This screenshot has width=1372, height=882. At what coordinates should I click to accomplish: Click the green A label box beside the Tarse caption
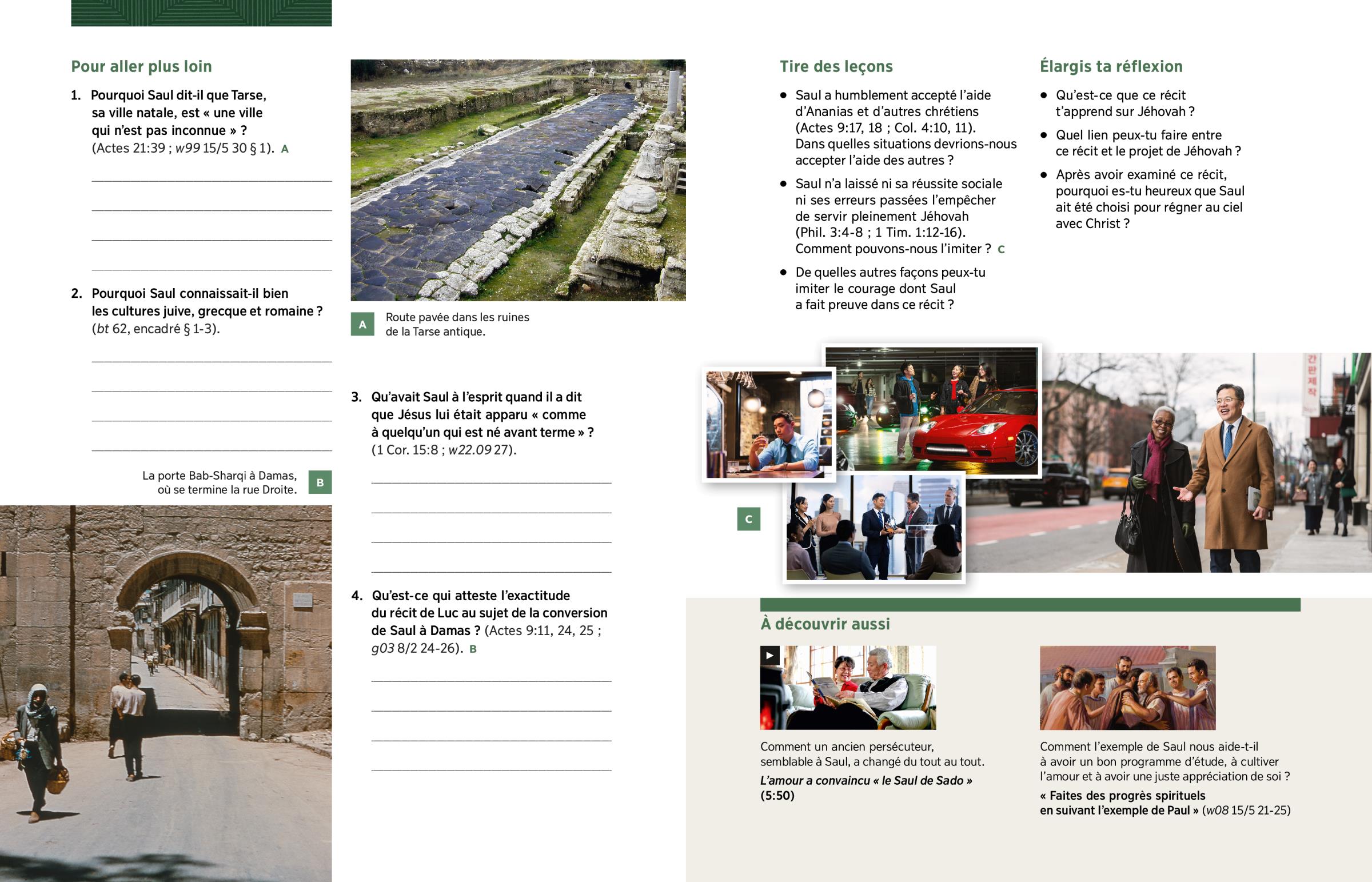pos(362,324)
